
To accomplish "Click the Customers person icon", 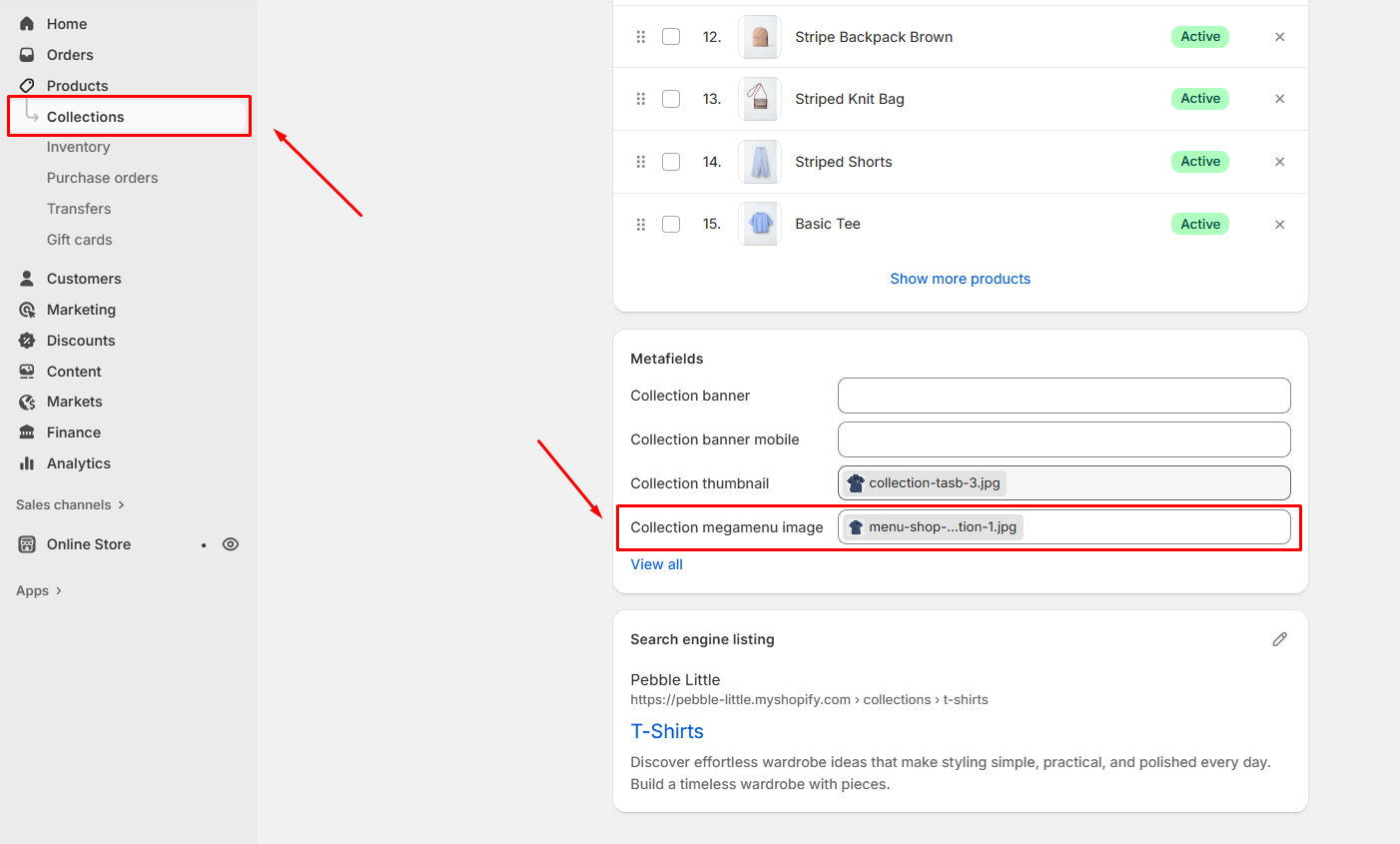I will pyautogui.click(x=27, y=279).
